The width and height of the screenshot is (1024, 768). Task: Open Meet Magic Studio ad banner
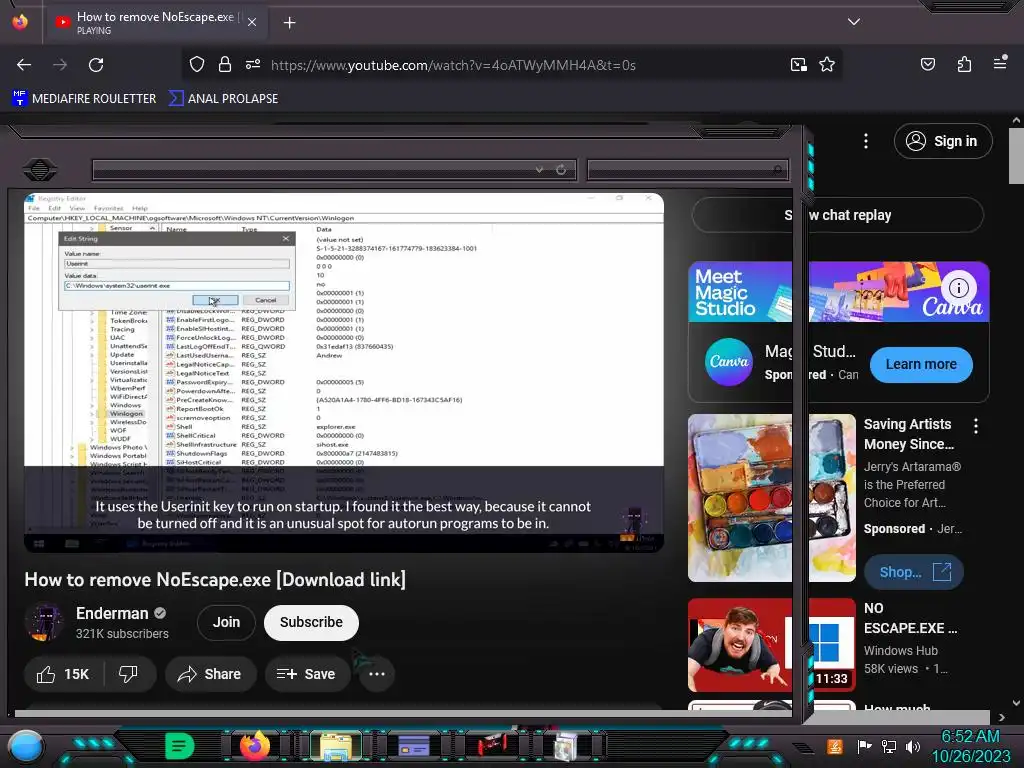click(839, 292)
